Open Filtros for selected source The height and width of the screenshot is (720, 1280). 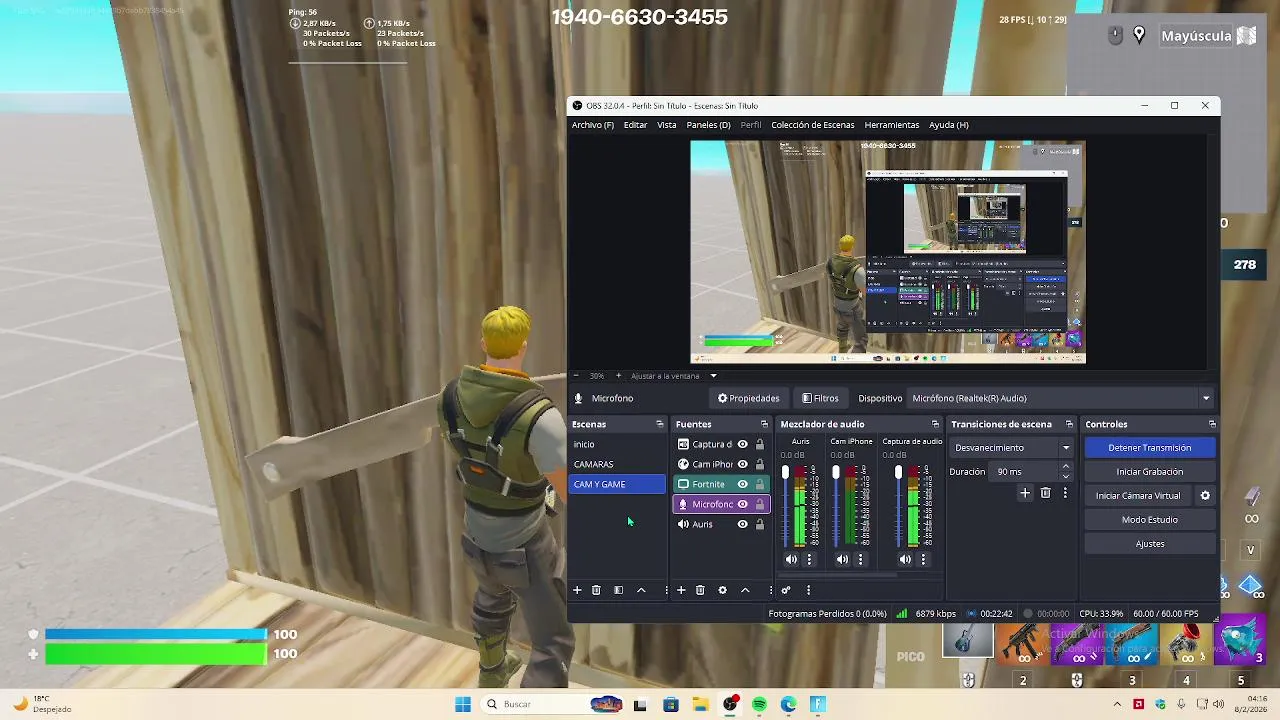(x=820, y=398)
